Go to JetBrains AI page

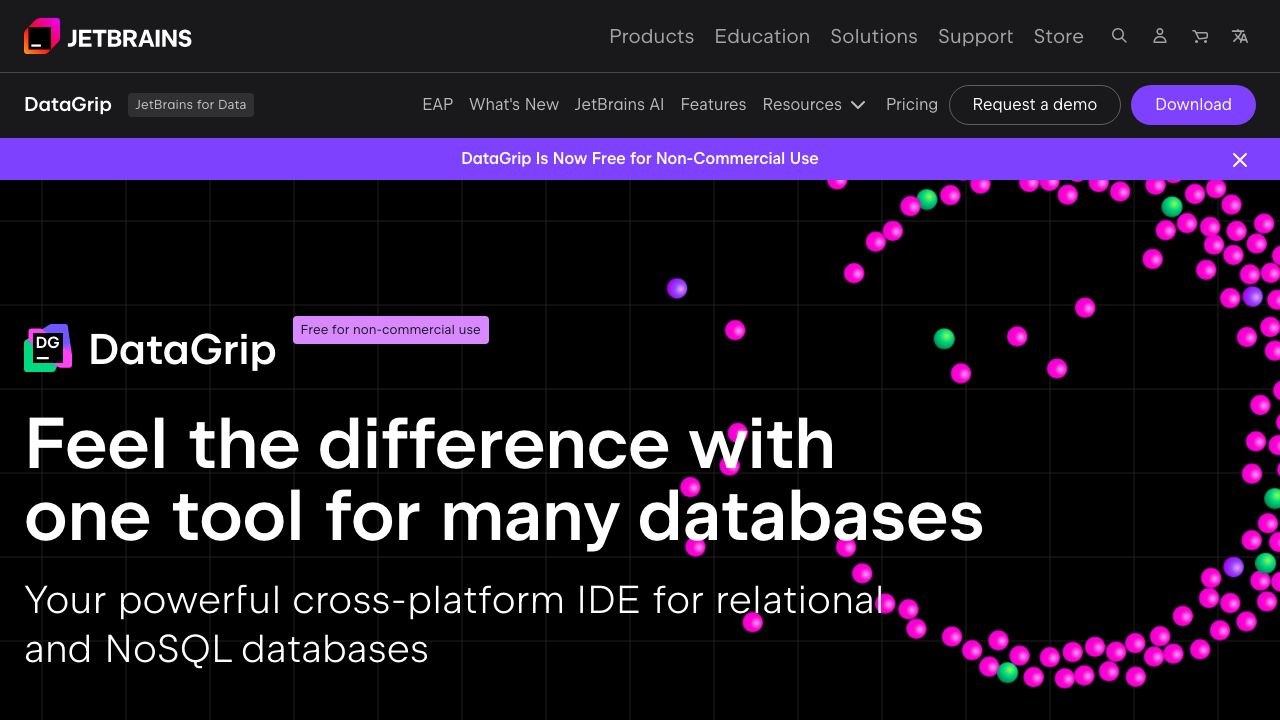[619, 104]
